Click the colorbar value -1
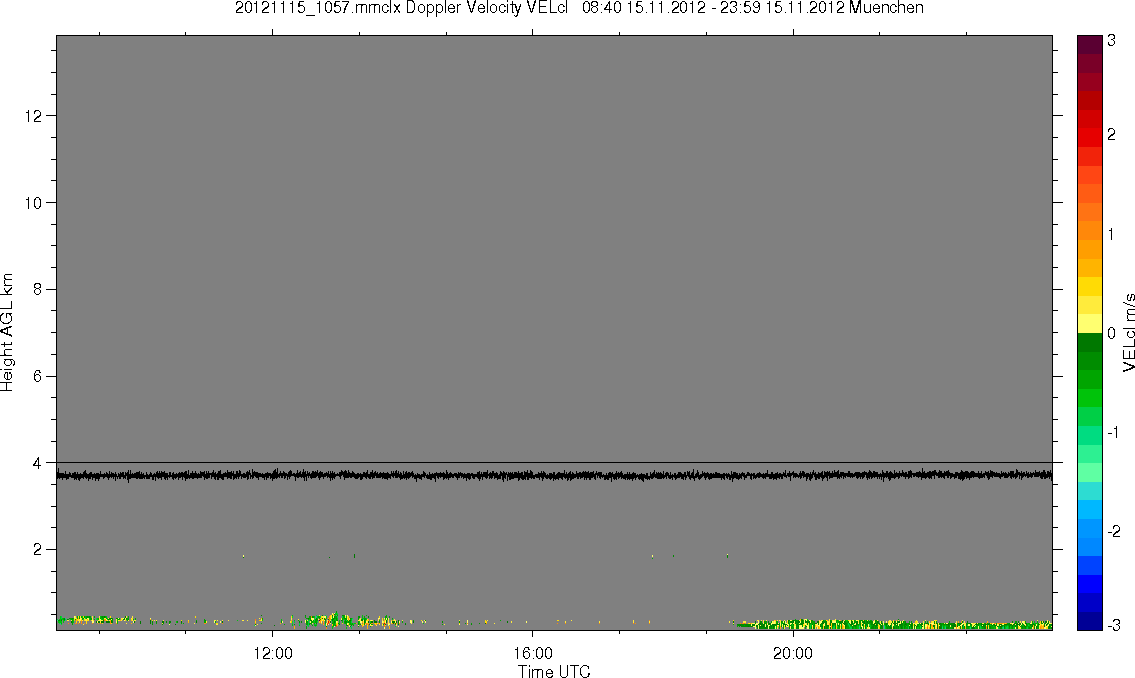Image resolution: width=1135 pixels, height=678 pixels. click(1113, 433)
